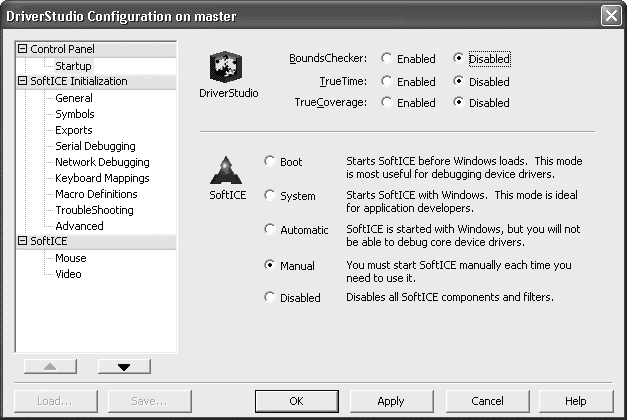The image size is (627, 420).
Task: Set TrueTime to Enabled
Action: point(386,81)
